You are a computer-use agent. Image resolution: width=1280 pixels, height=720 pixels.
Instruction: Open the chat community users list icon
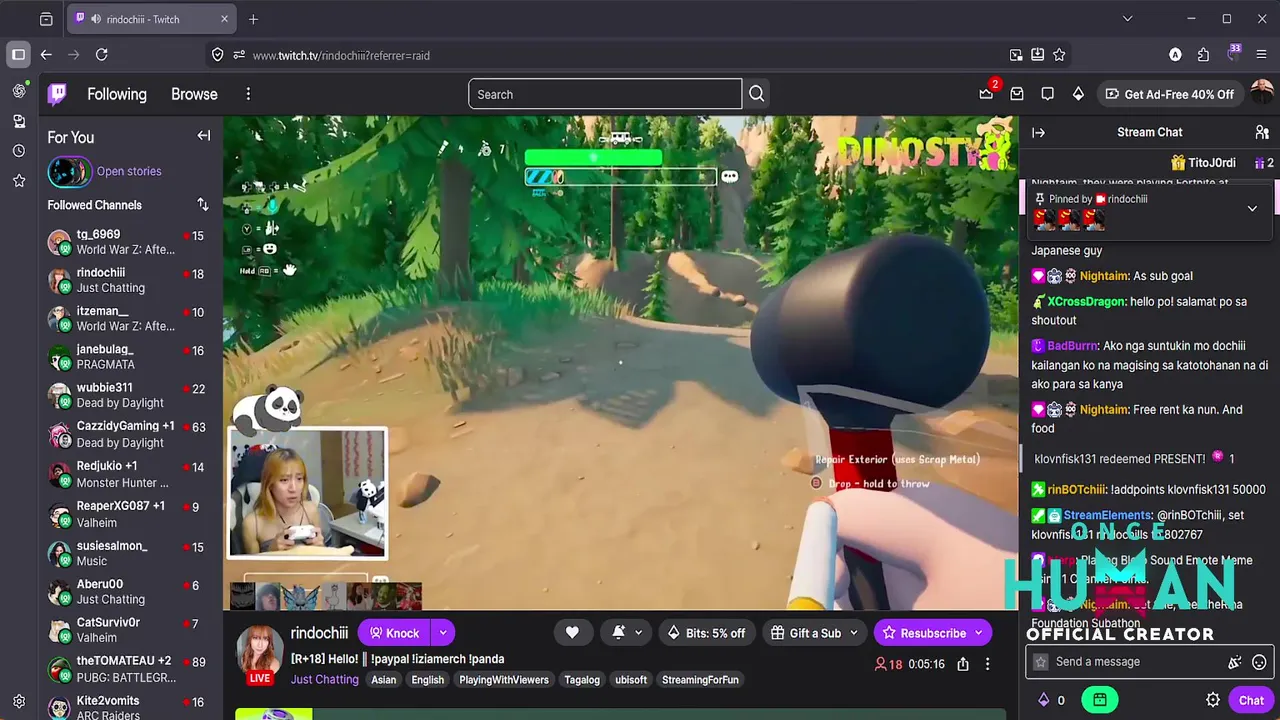pyautogui.click(x=1262, y=132)
